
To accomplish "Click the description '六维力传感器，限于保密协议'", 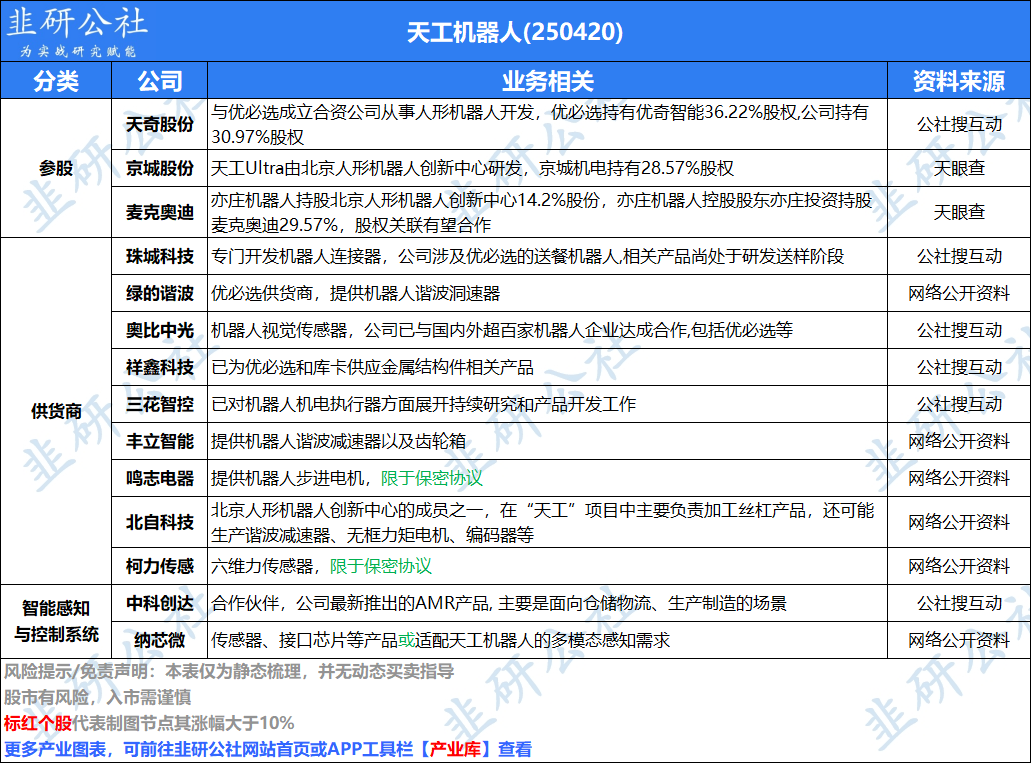I will coord(321,567).
